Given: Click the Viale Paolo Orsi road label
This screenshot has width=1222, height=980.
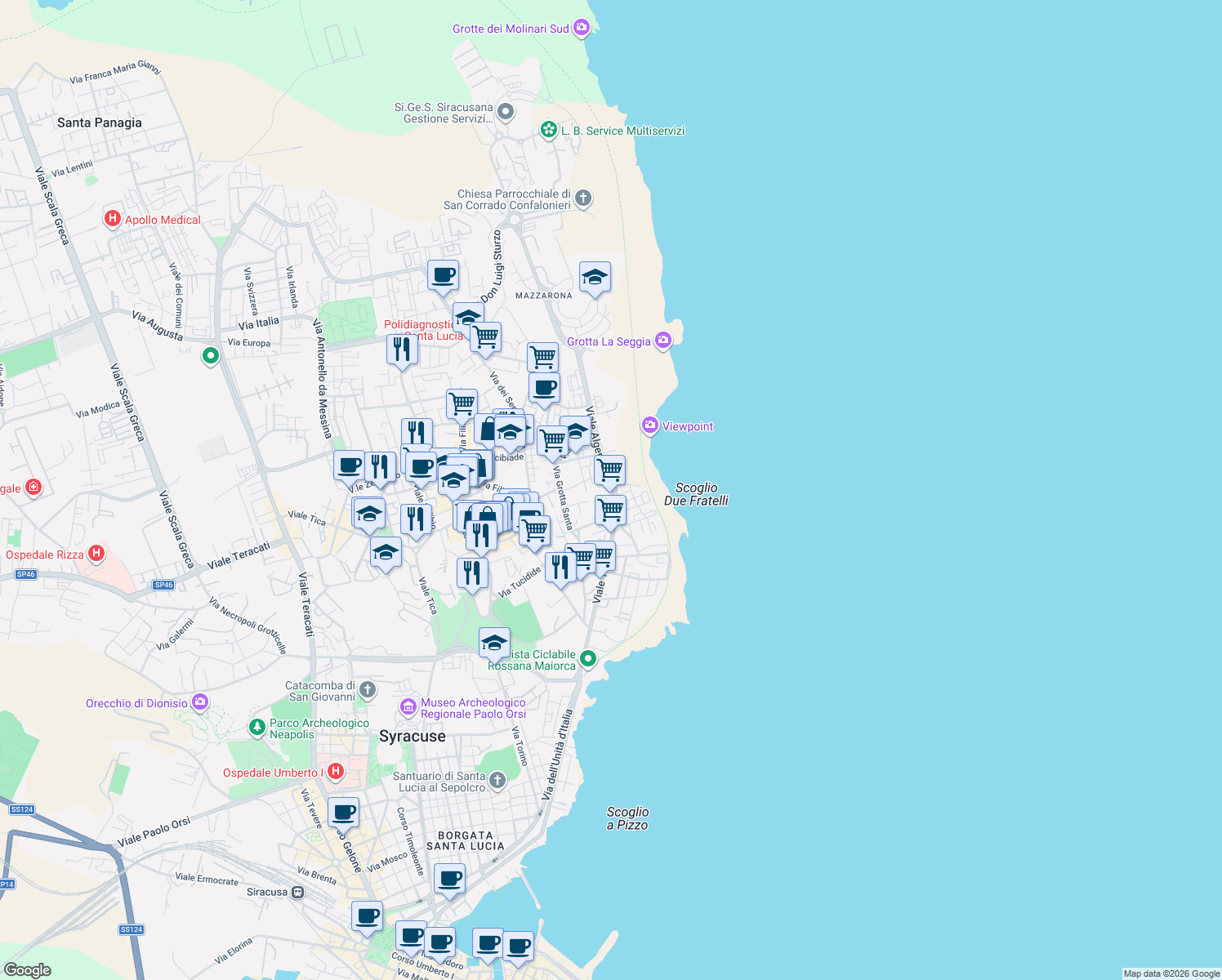Looking at the screenshot, I should [x=154, y=832].
